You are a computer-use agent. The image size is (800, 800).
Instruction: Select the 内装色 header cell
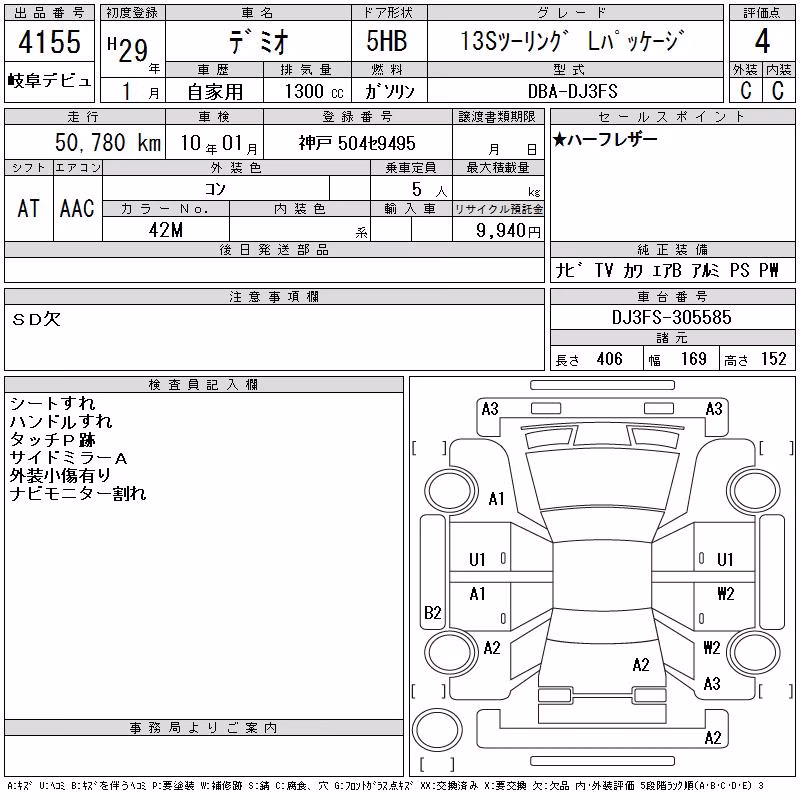(x=299, y=209)
